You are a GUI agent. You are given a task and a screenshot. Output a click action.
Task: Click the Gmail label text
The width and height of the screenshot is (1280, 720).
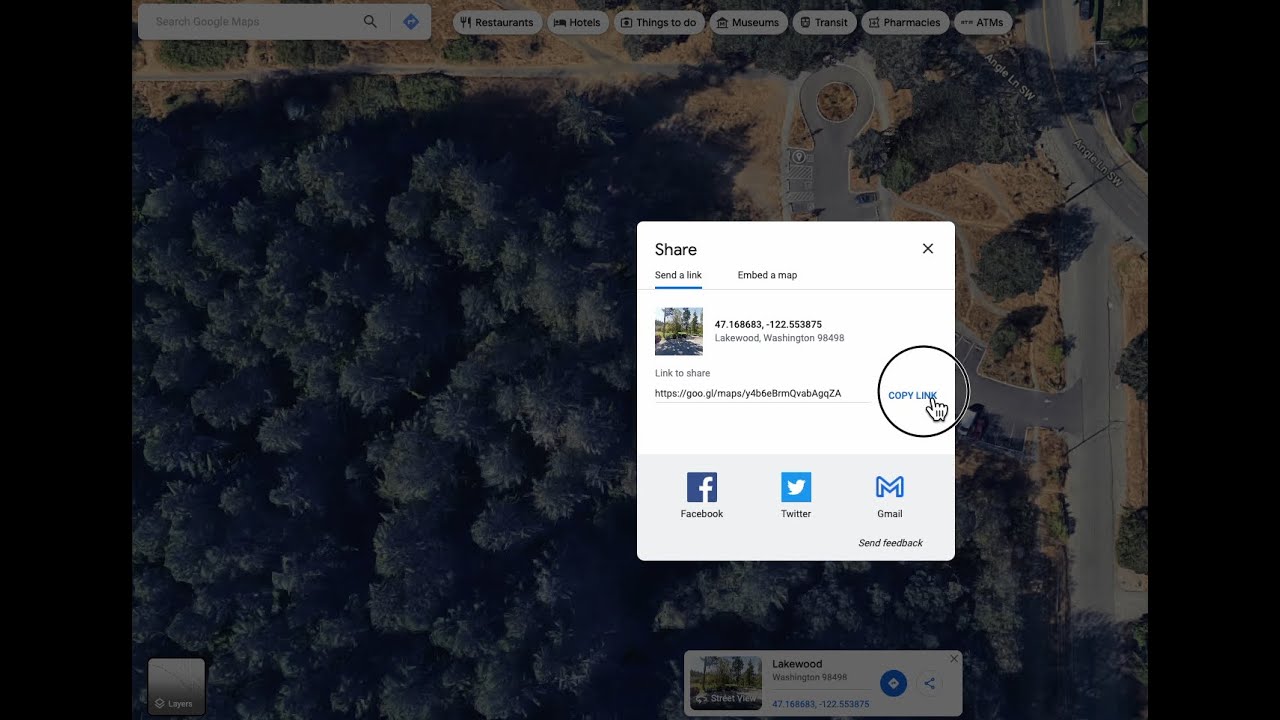coord(890,514)
